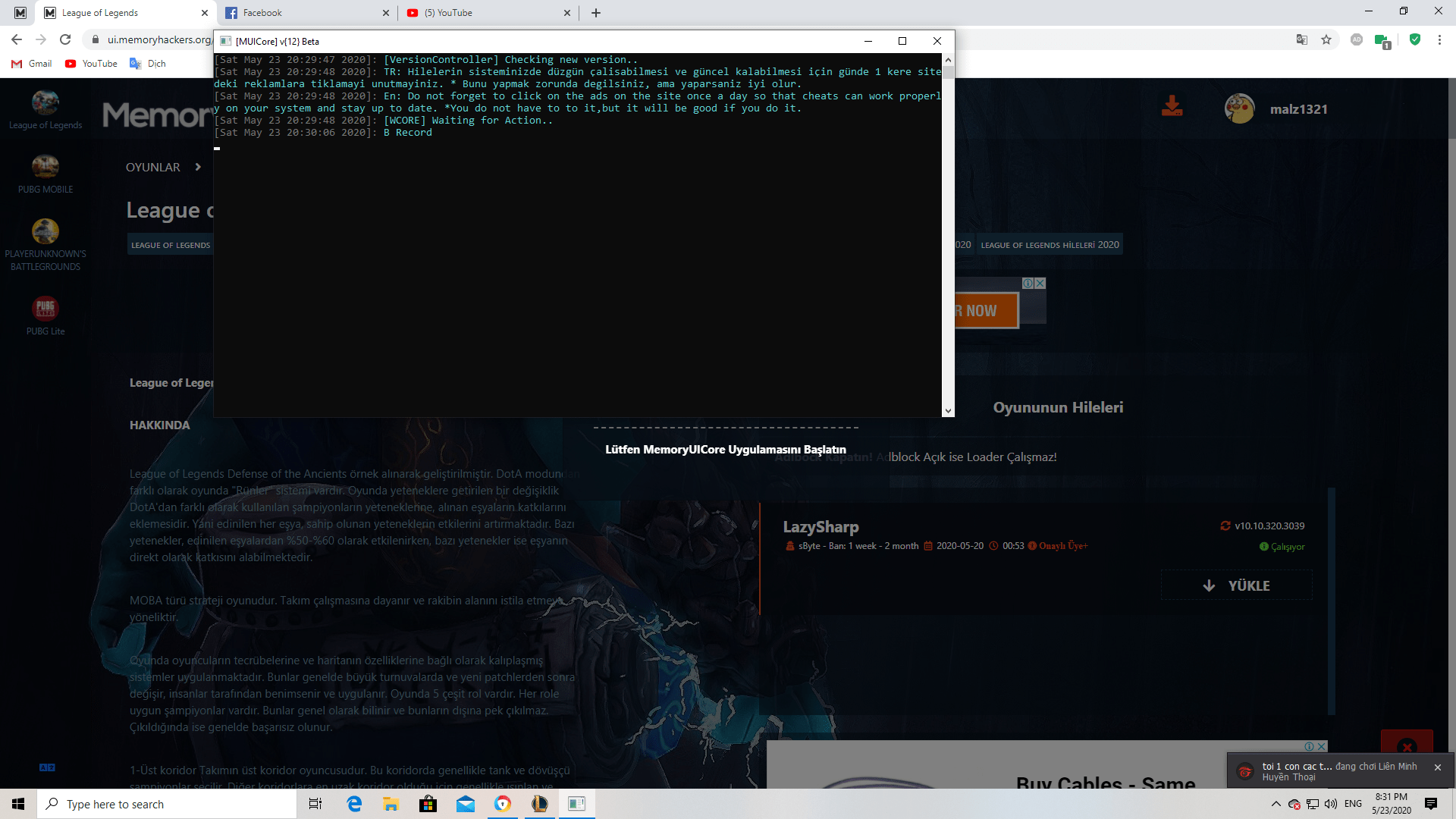The width and height of the screenshot is (1456, 819).
Task: Click the translate page icon in address bar
Action: [1302, 39]
